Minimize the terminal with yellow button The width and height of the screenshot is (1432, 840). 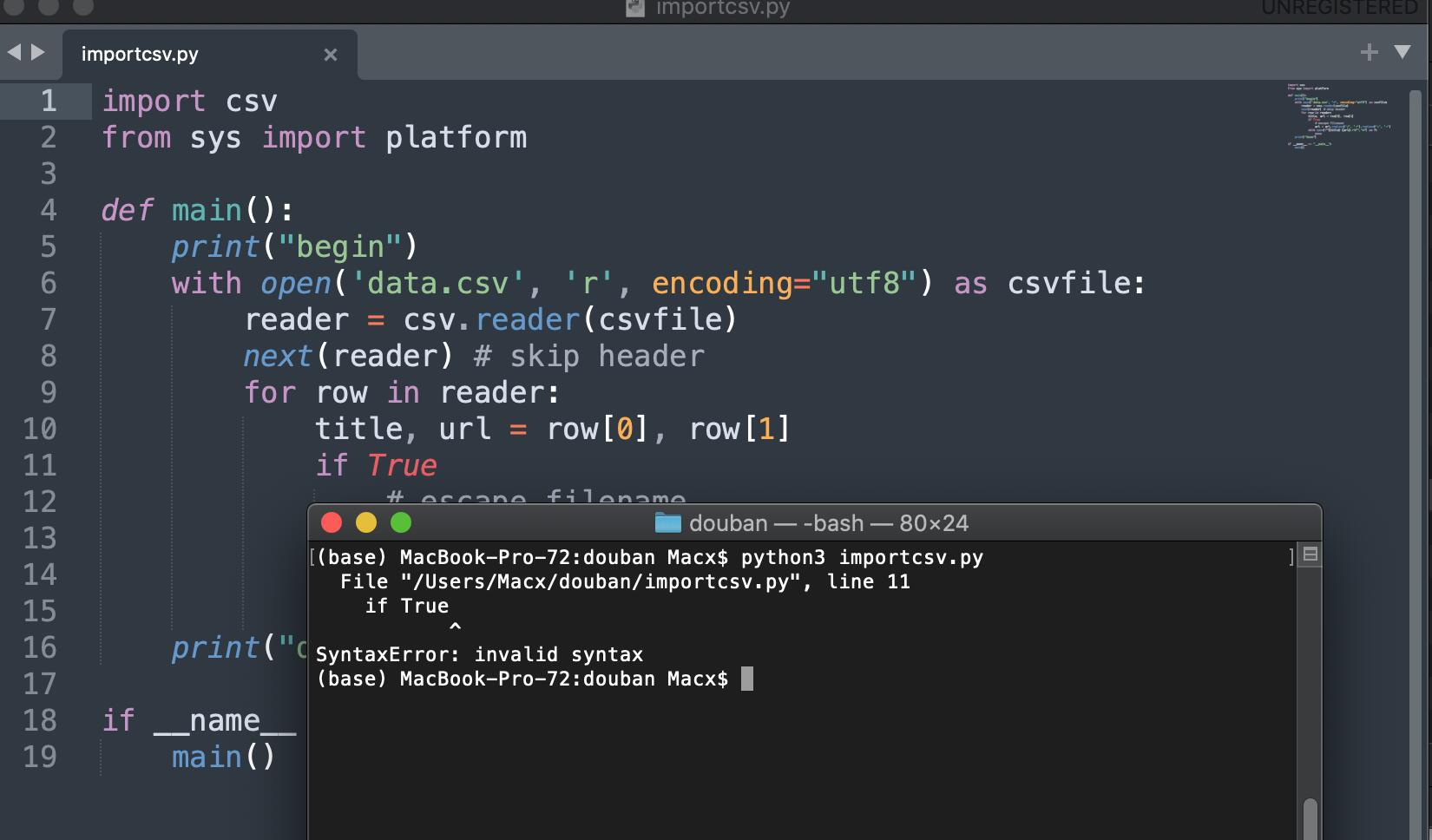coord(366,522)
